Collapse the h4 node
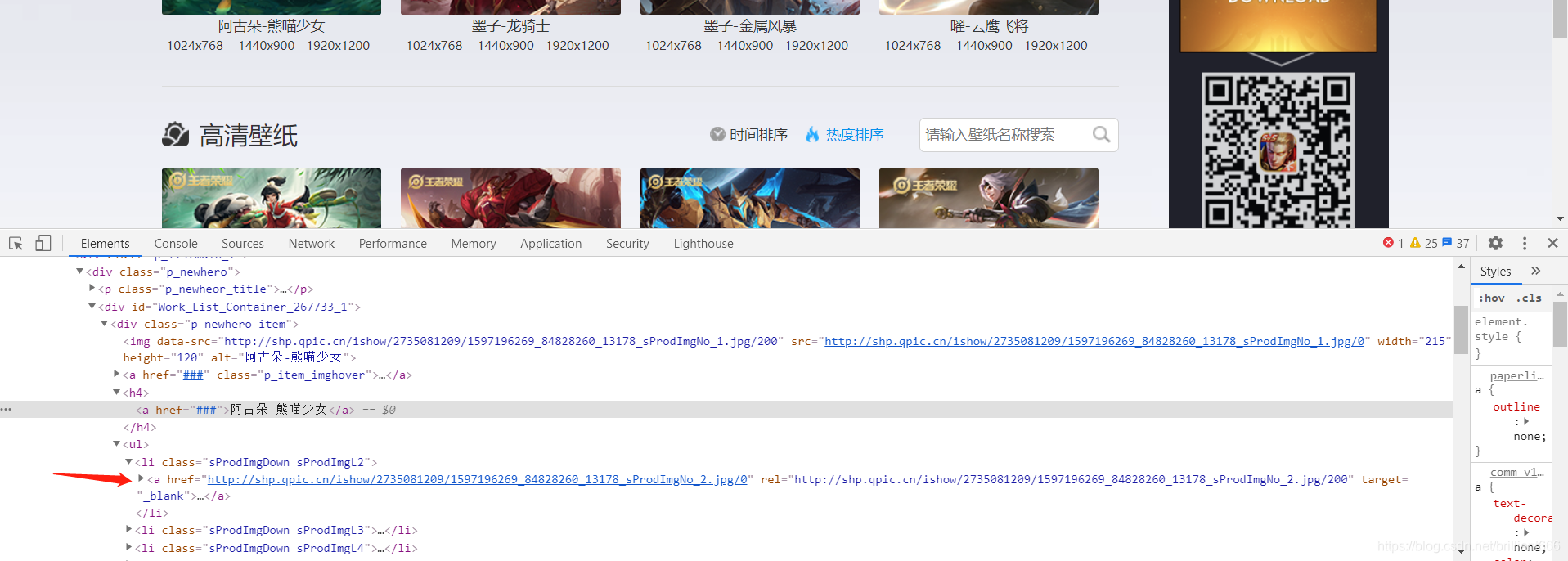The width and height of the screenshot is (1568, 561). click(116, 392)
